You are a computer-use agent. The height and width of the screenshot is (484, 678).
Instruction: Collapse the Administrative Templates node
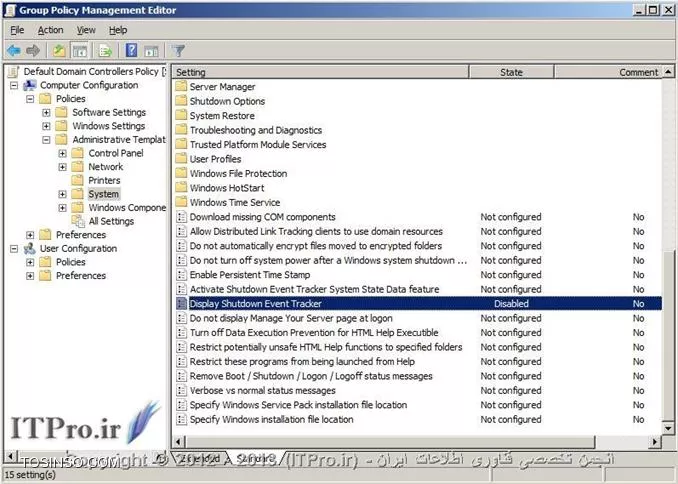[46, 140]
